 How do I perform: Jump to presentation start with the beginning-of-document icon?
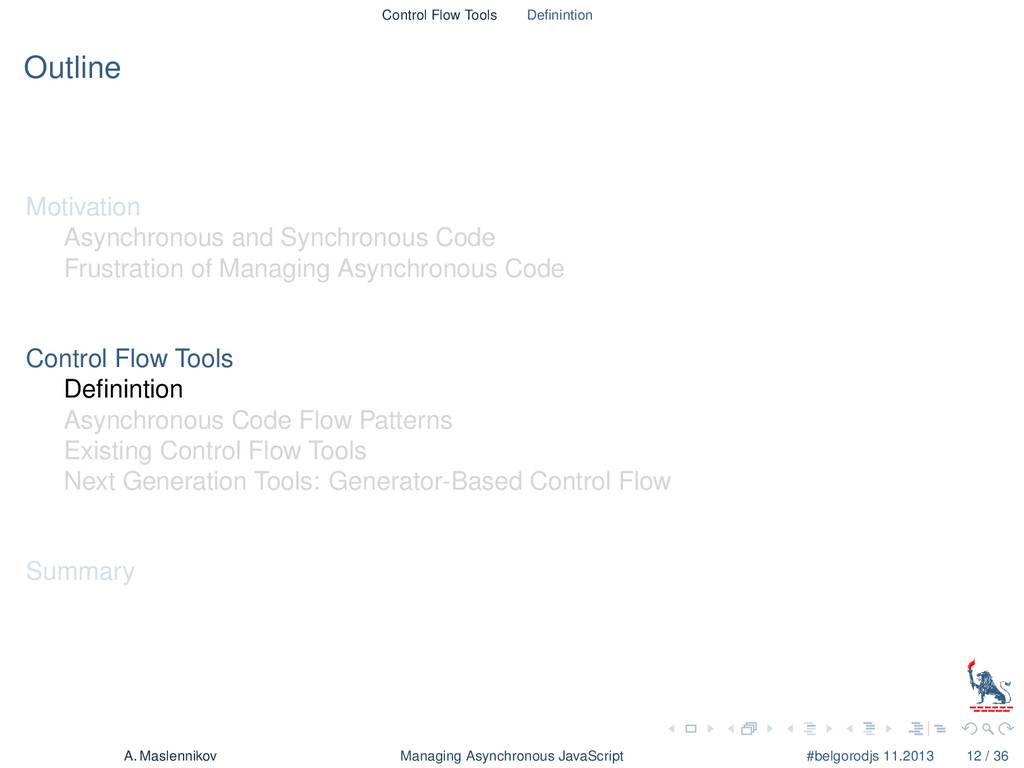(916, 729)
